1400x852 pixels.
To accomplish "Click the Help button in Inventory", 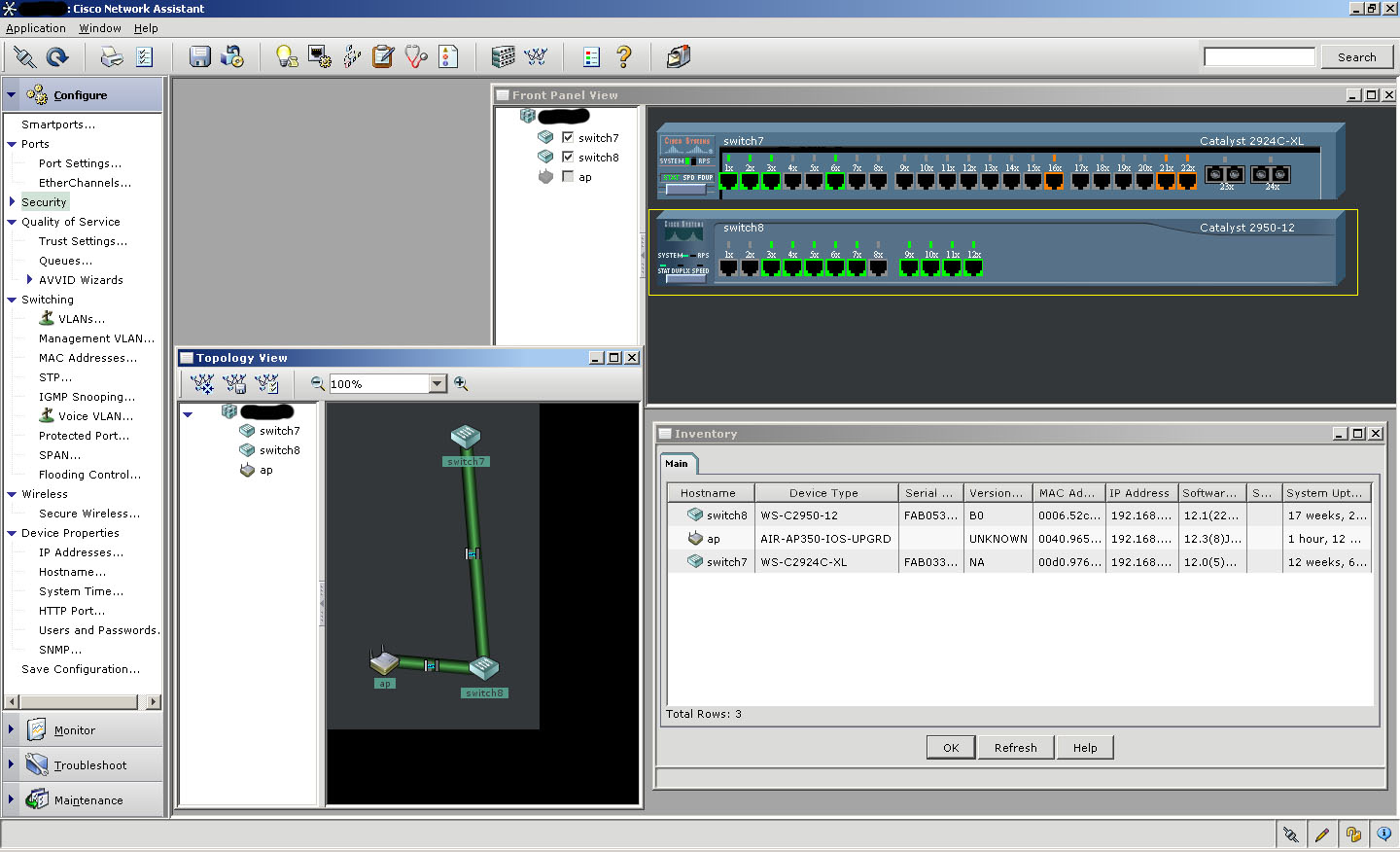I will 1085,748.
